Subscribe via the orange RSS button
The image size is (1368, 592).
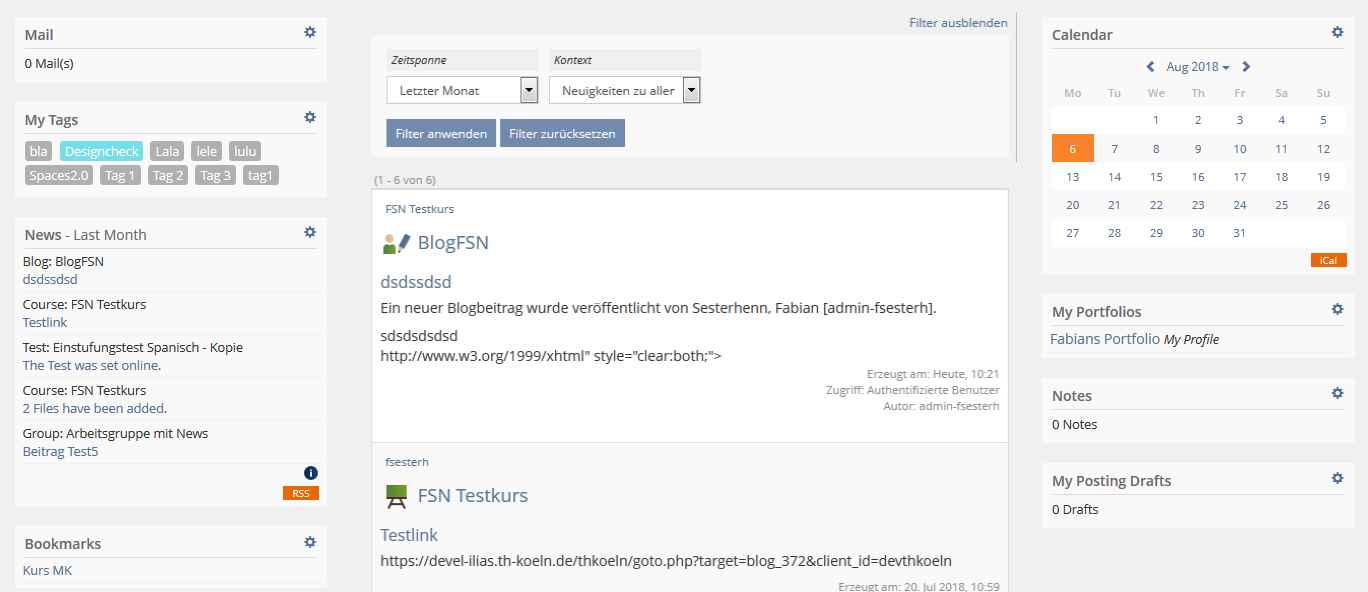coord(300,493)
